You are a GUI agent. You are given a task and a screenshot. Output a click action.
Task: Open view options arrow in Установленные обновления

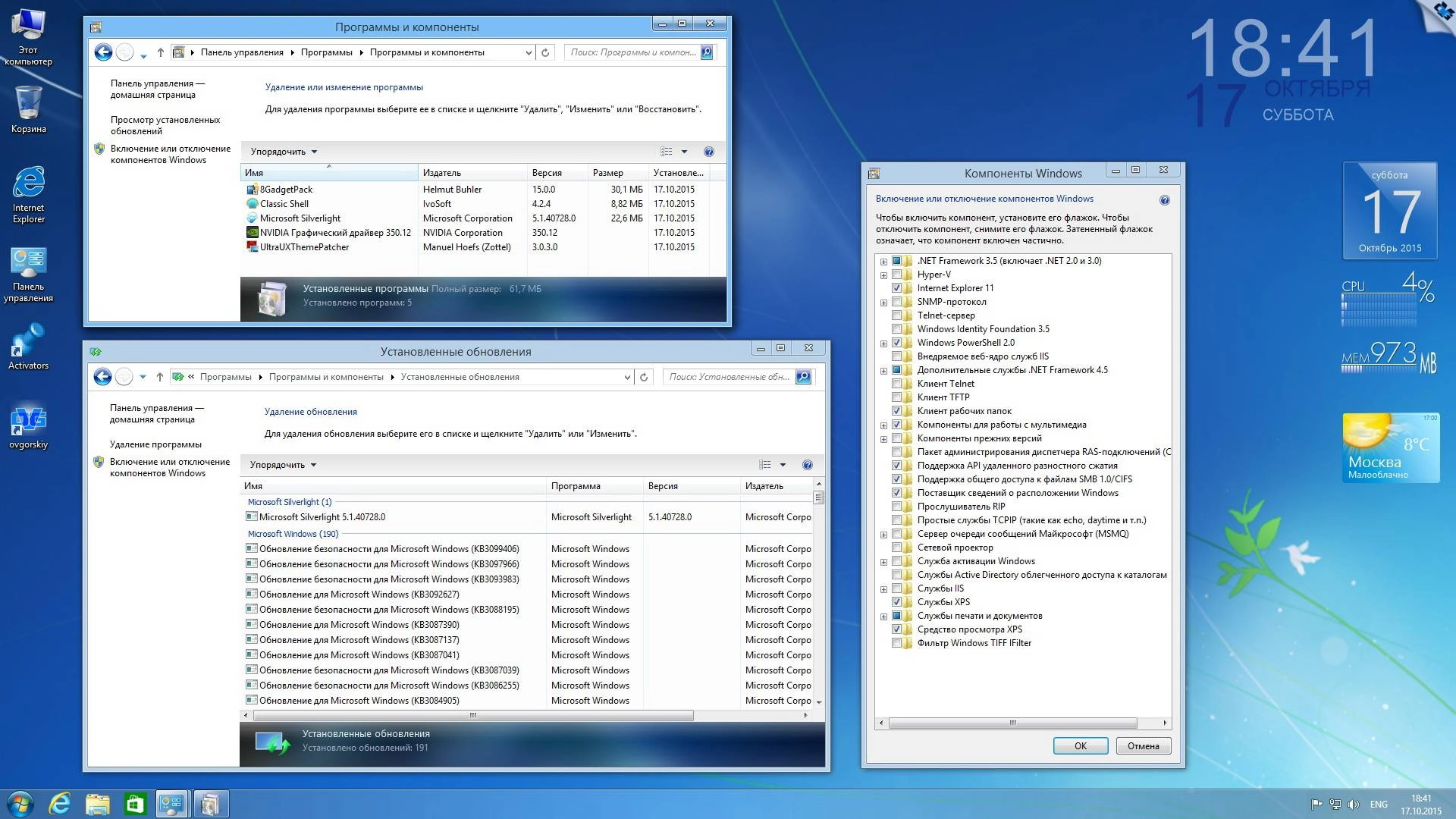coord(783,465)
